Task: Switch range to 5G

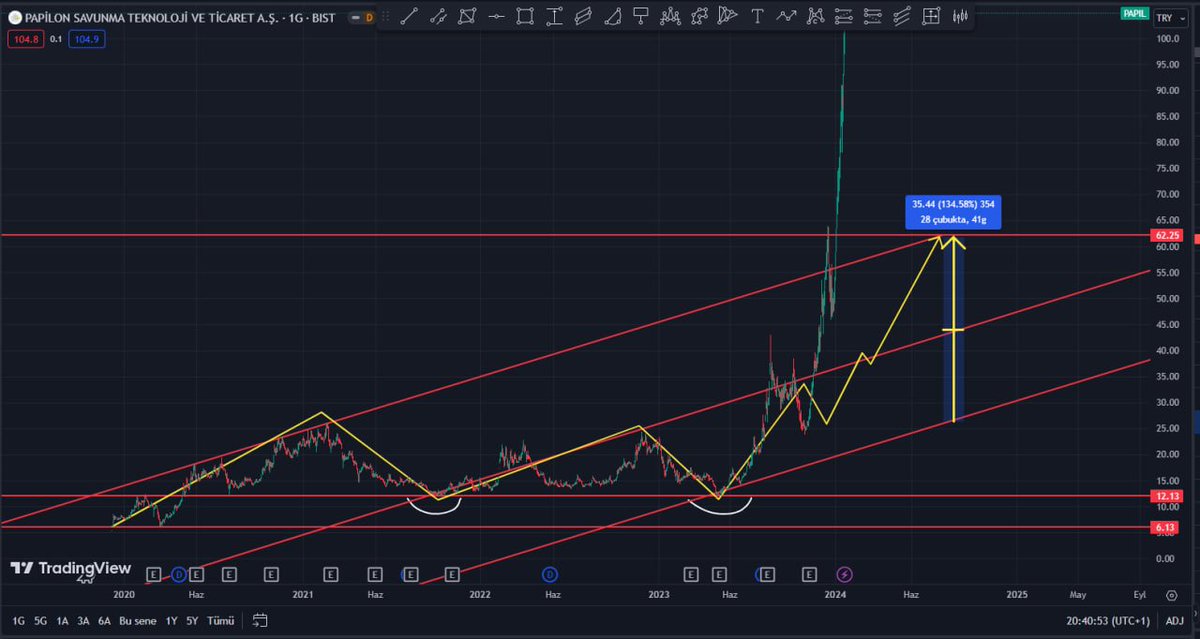Action: 40,621
